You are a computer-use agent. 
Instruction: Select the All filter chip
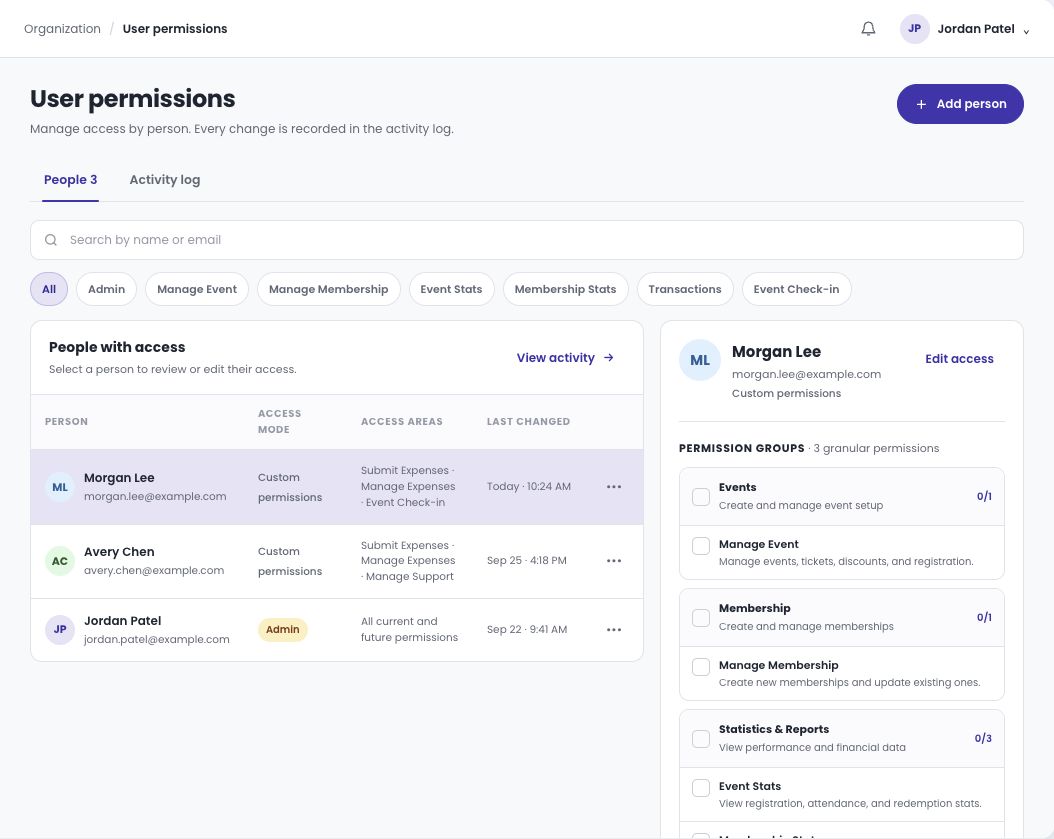click(49, 289)
